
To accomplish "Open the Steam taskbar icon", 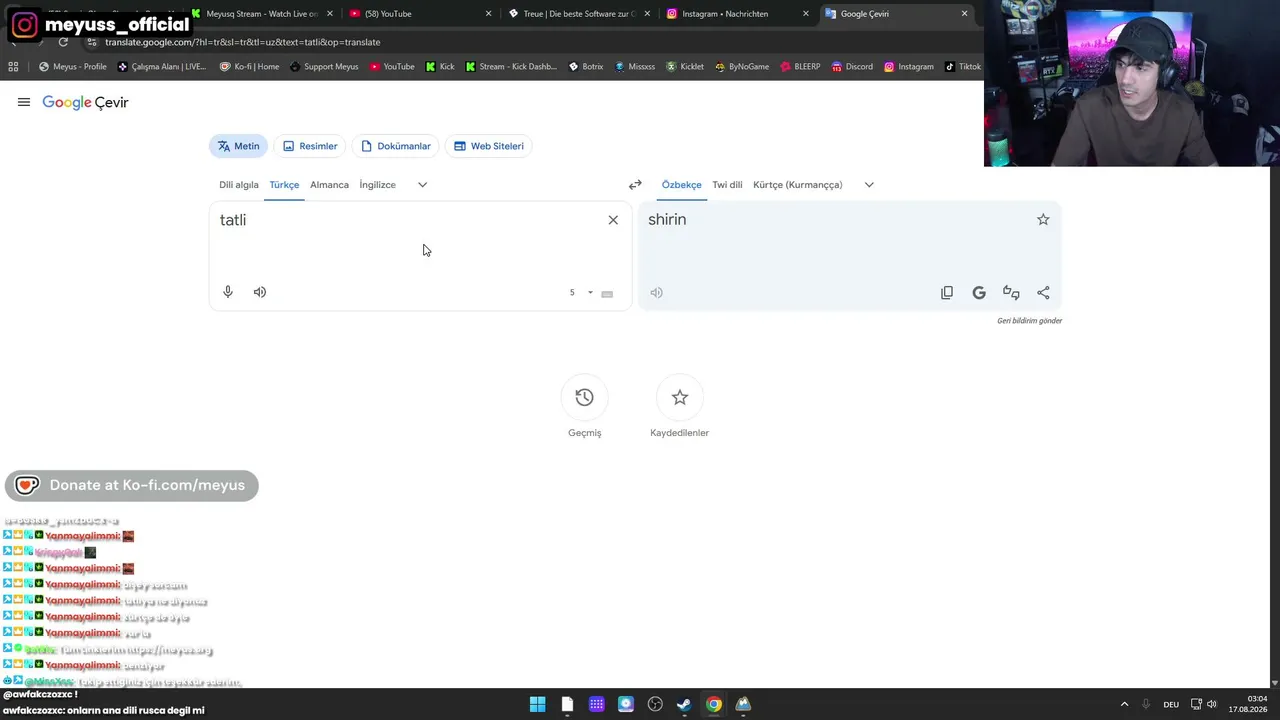I will click(x=684, y=704).
